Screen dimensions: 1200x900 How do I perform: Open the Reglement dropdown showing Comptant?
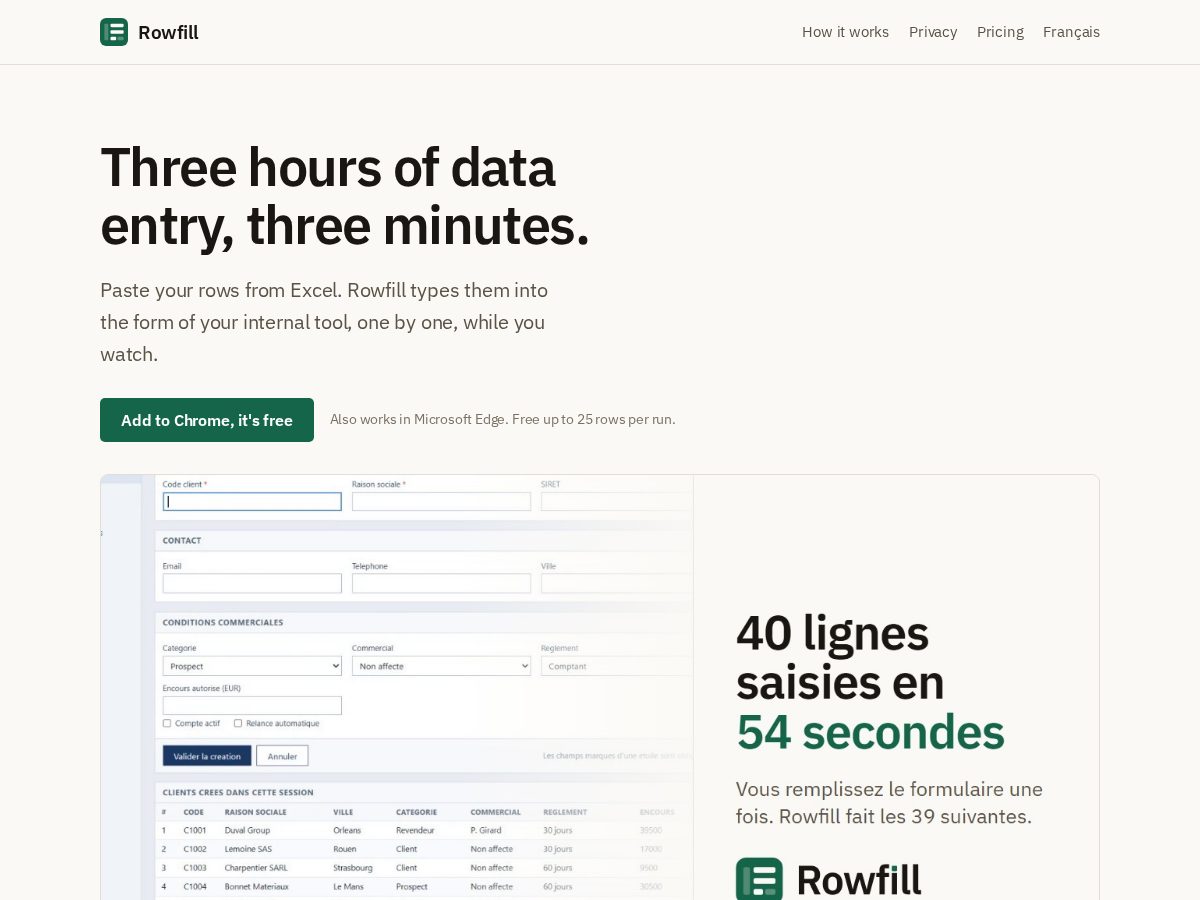(617, 666)
